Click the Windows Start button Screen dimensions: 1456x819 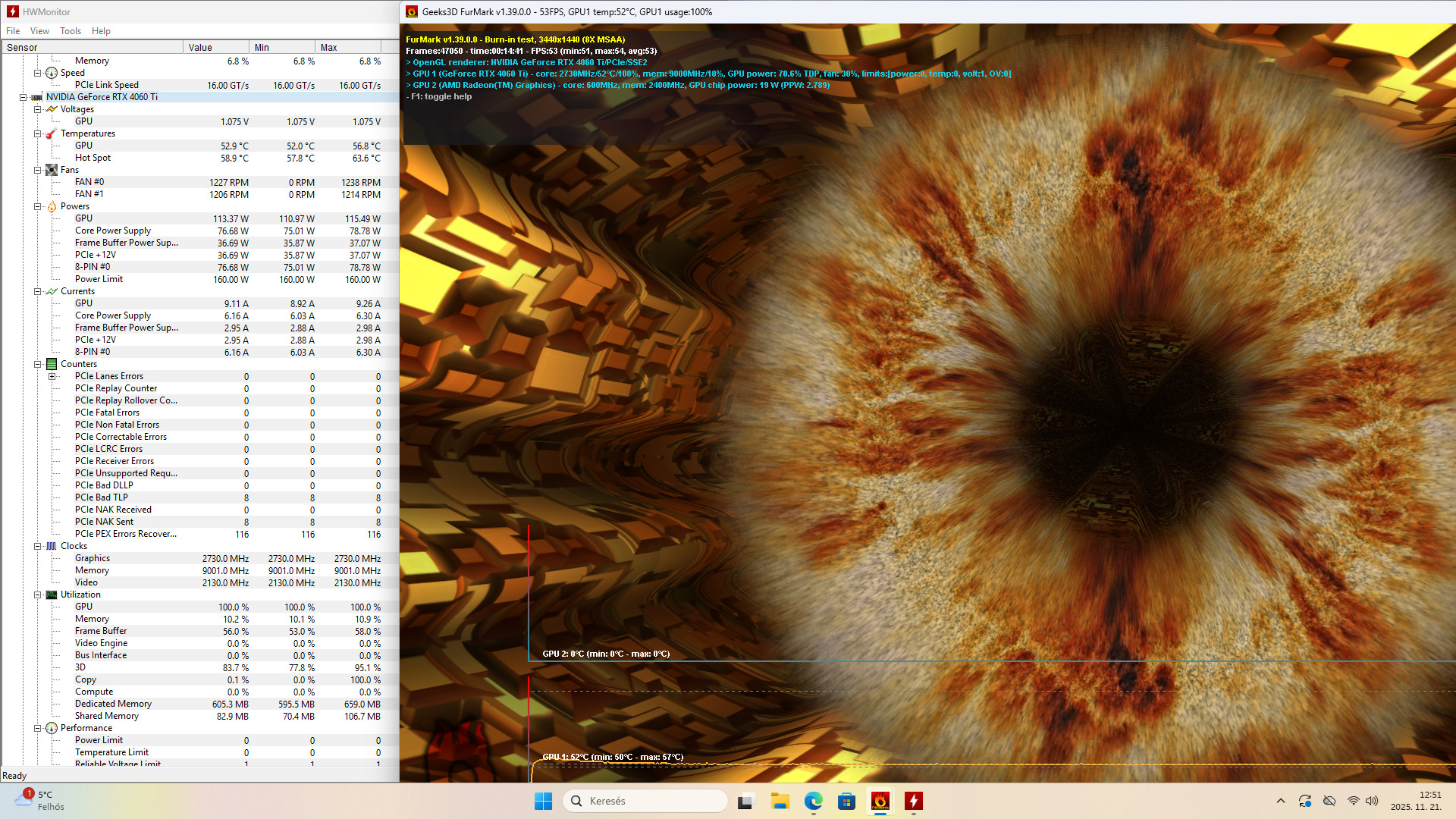coord(543,801)
